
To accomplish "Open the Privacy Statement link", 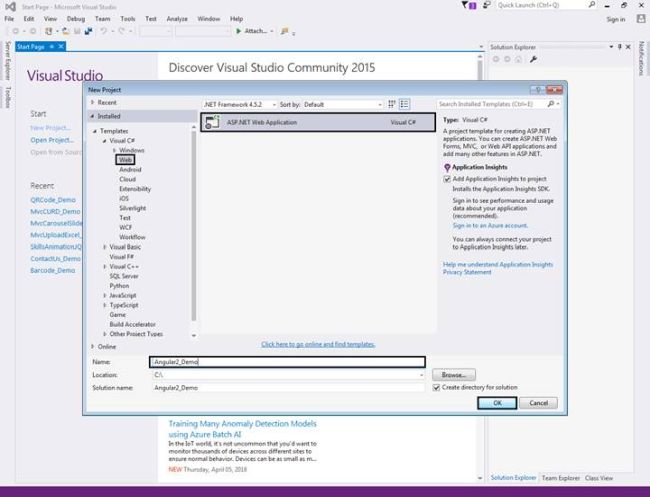I will [467, 272].
